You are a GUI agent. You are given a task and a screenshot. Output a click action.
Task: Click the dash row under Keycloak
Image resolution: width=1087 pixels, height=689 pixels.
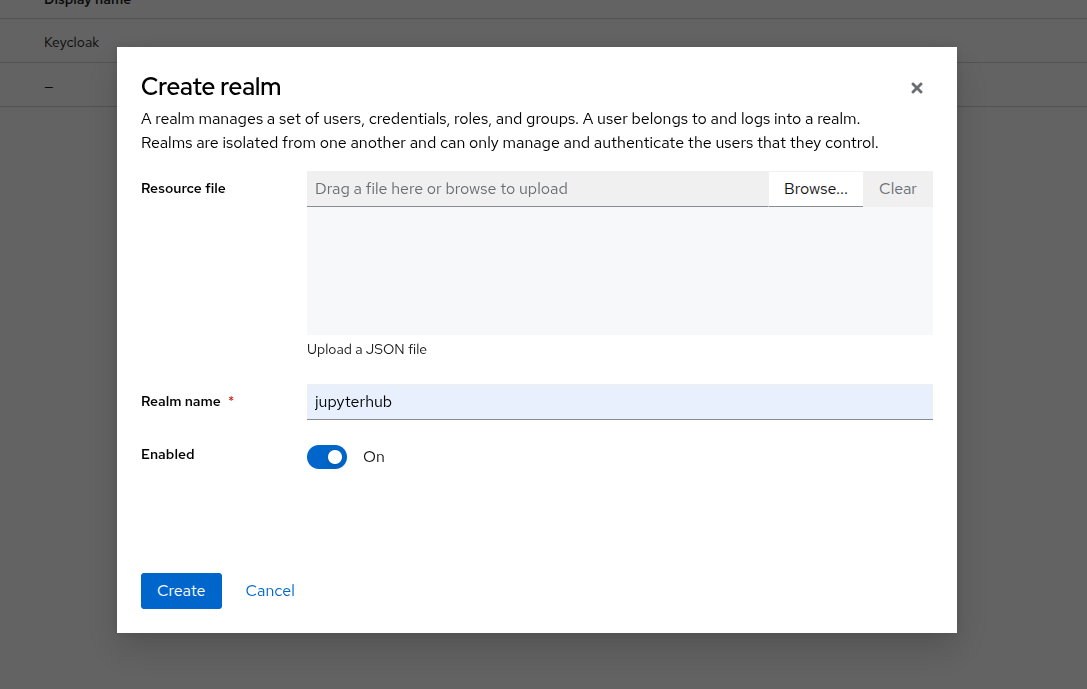[x=49, y=86]
